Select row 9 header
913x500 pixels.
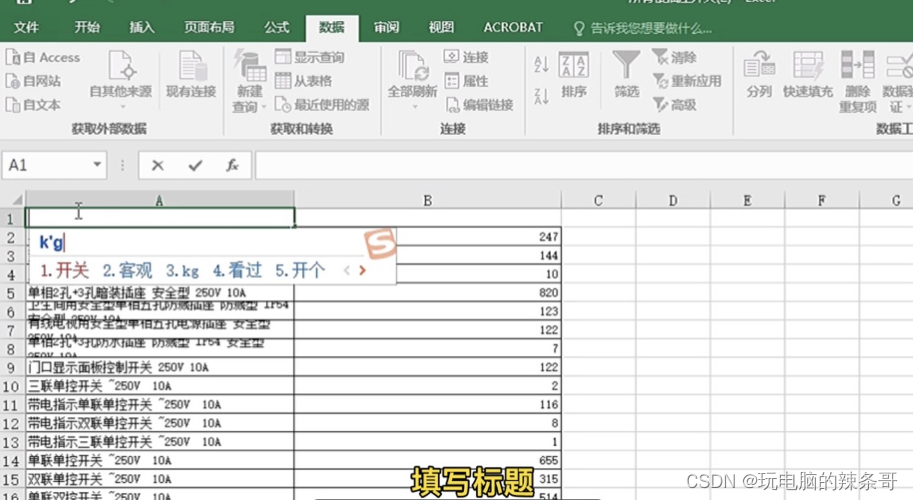[x=12, y=367]
